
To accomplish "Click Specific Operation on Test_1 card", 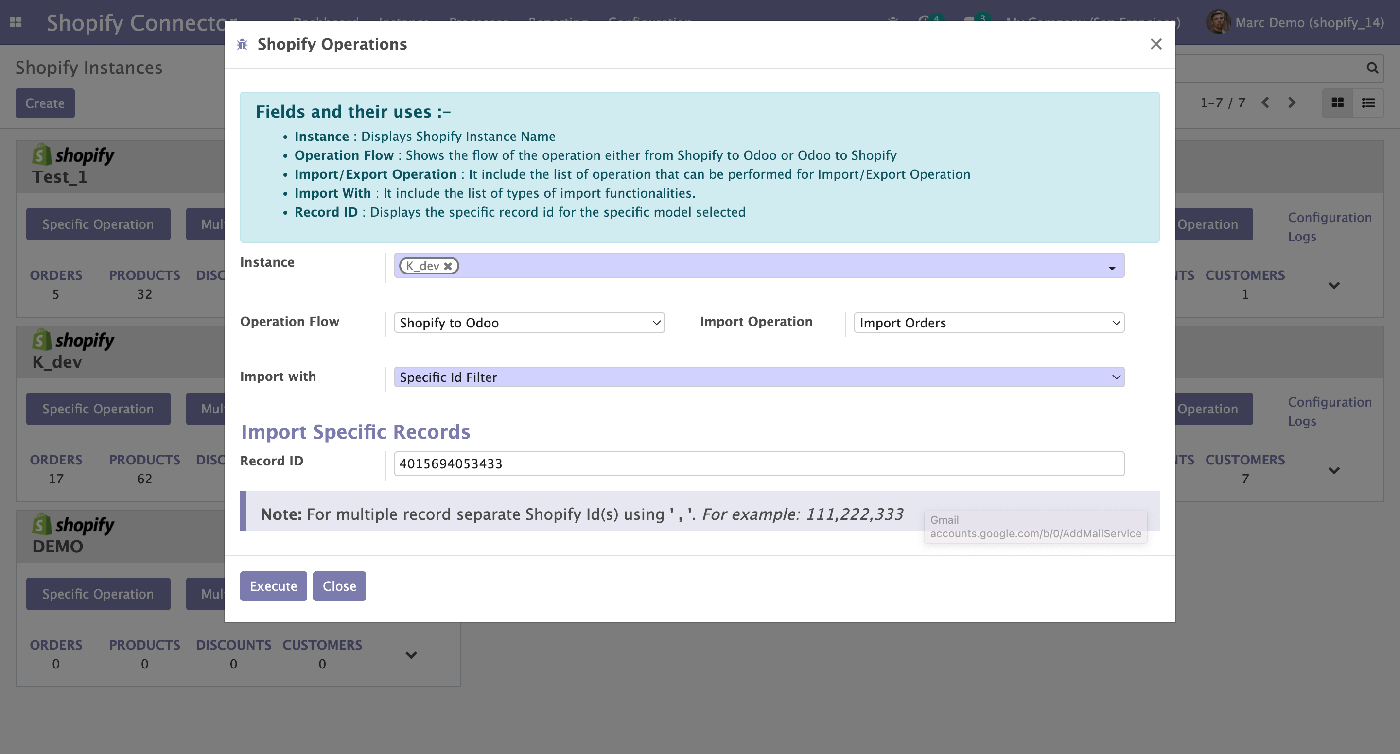I will 98,224.
